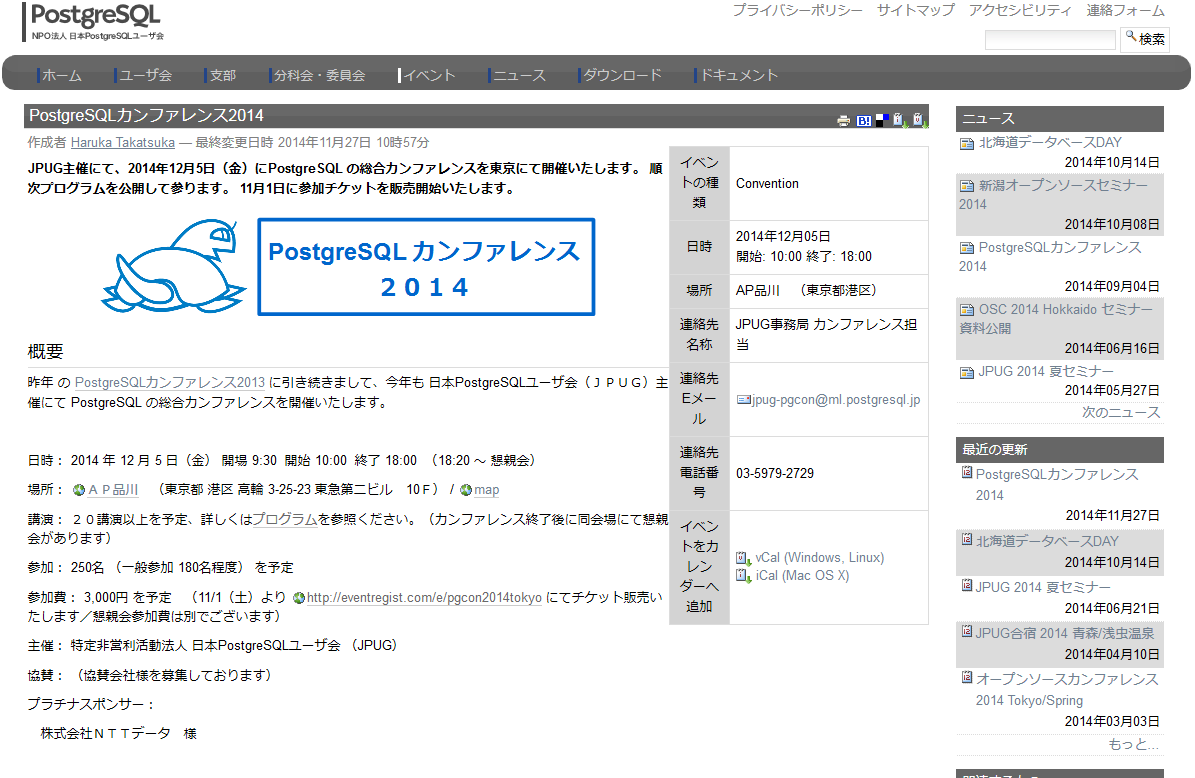1195x778 pixels.
Task: Click the 次のニュース link
Action: pos(1121,412)
